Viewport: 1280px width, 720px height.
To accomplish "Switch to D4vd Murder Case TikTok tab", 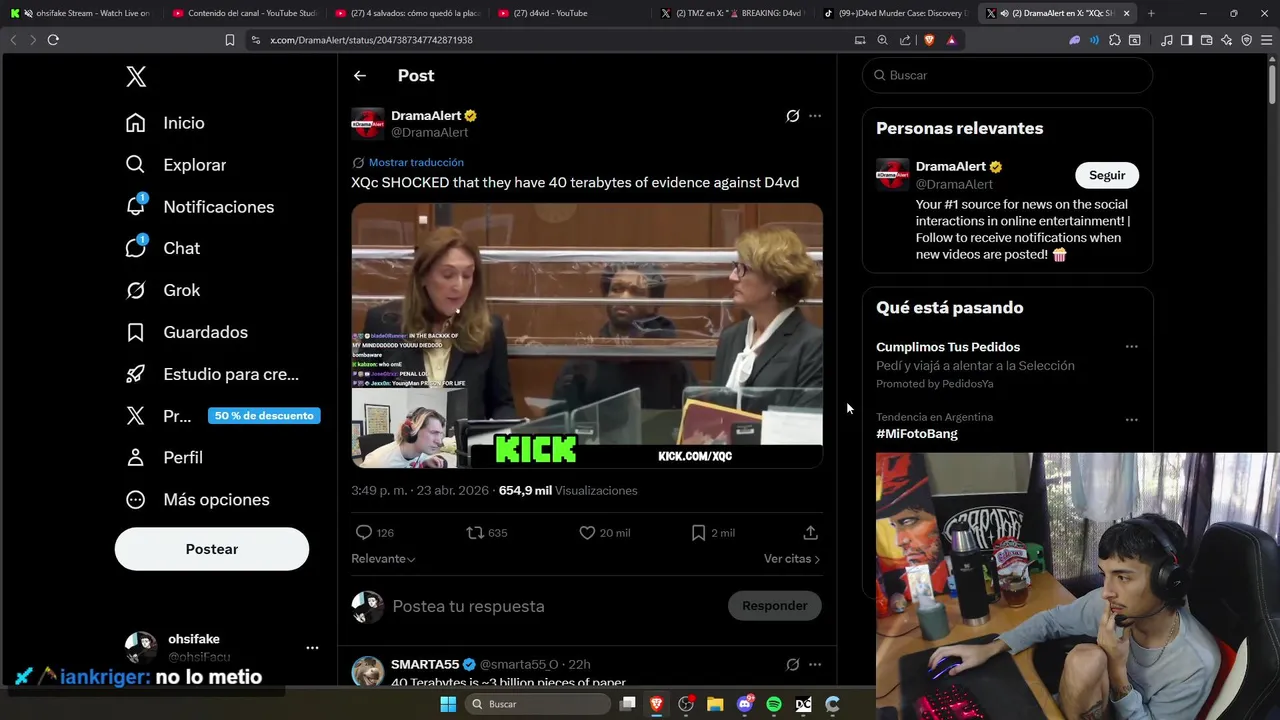I will pyautogui.click(x=897, y=13).
